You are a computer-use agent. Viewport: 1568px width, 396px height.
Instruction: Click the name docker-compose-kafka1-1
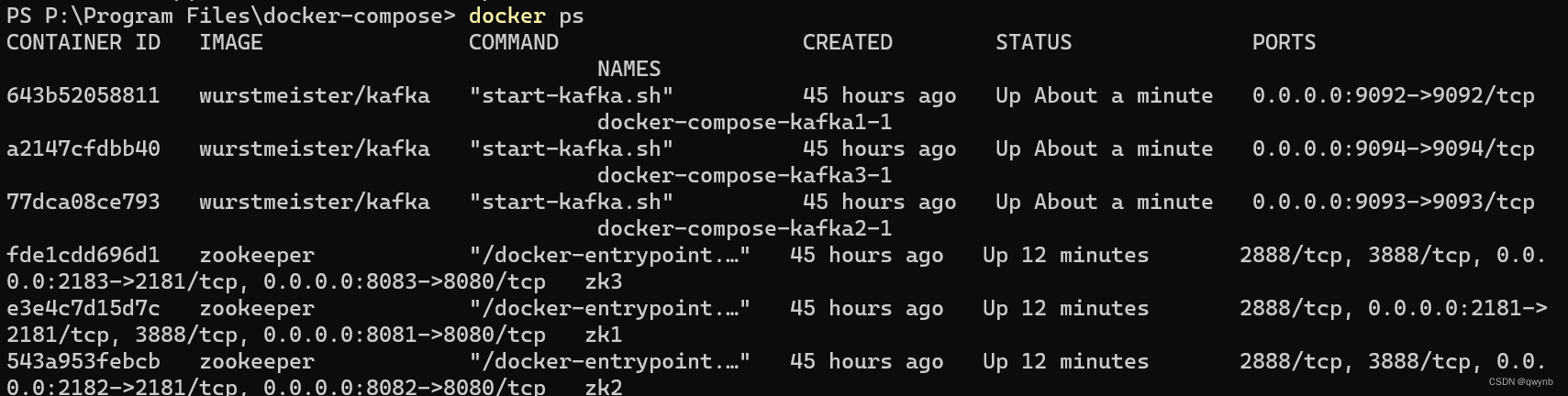[745, 122]
